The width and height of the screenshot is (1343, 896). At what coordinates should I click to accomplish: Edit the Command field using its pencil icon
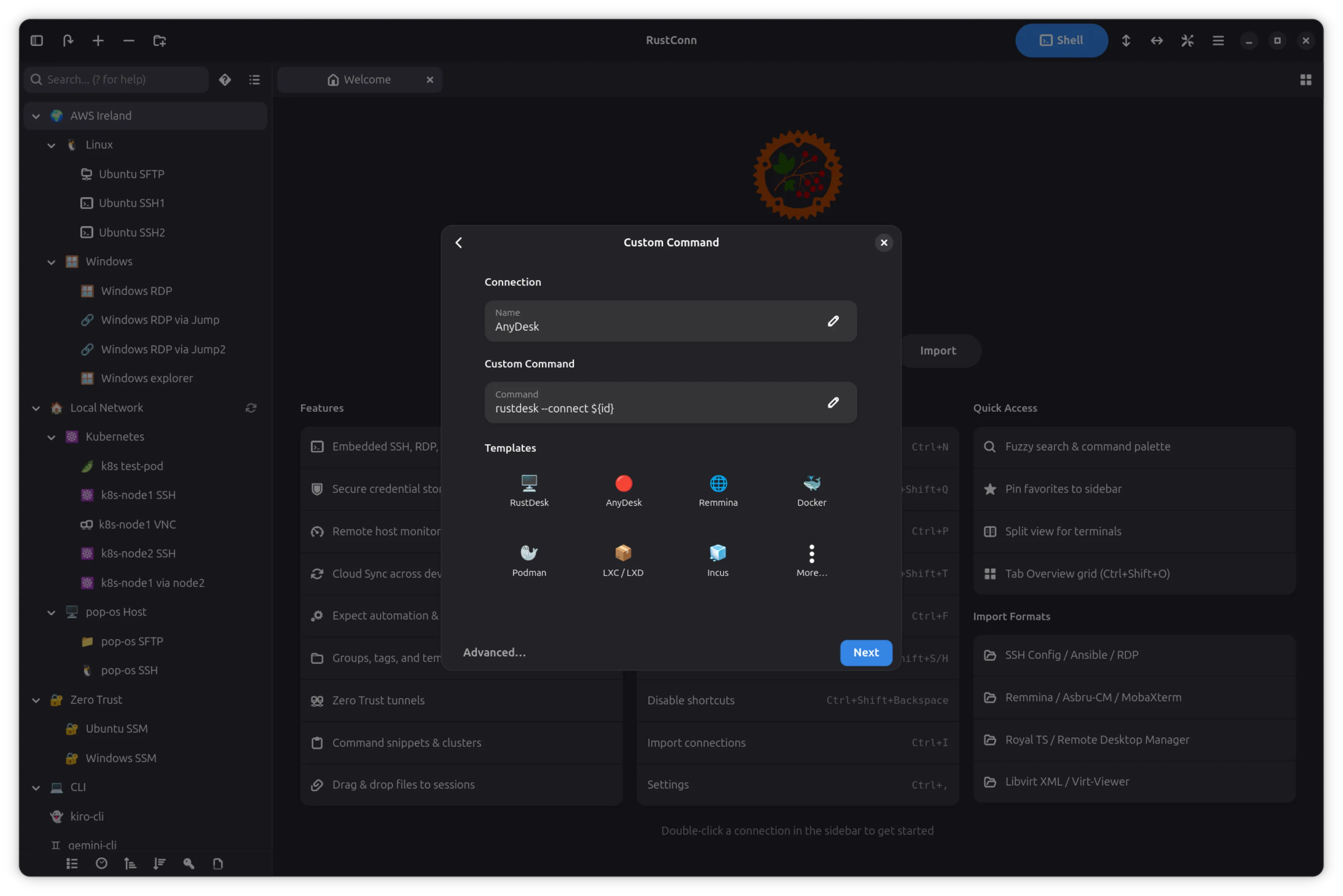833,403
